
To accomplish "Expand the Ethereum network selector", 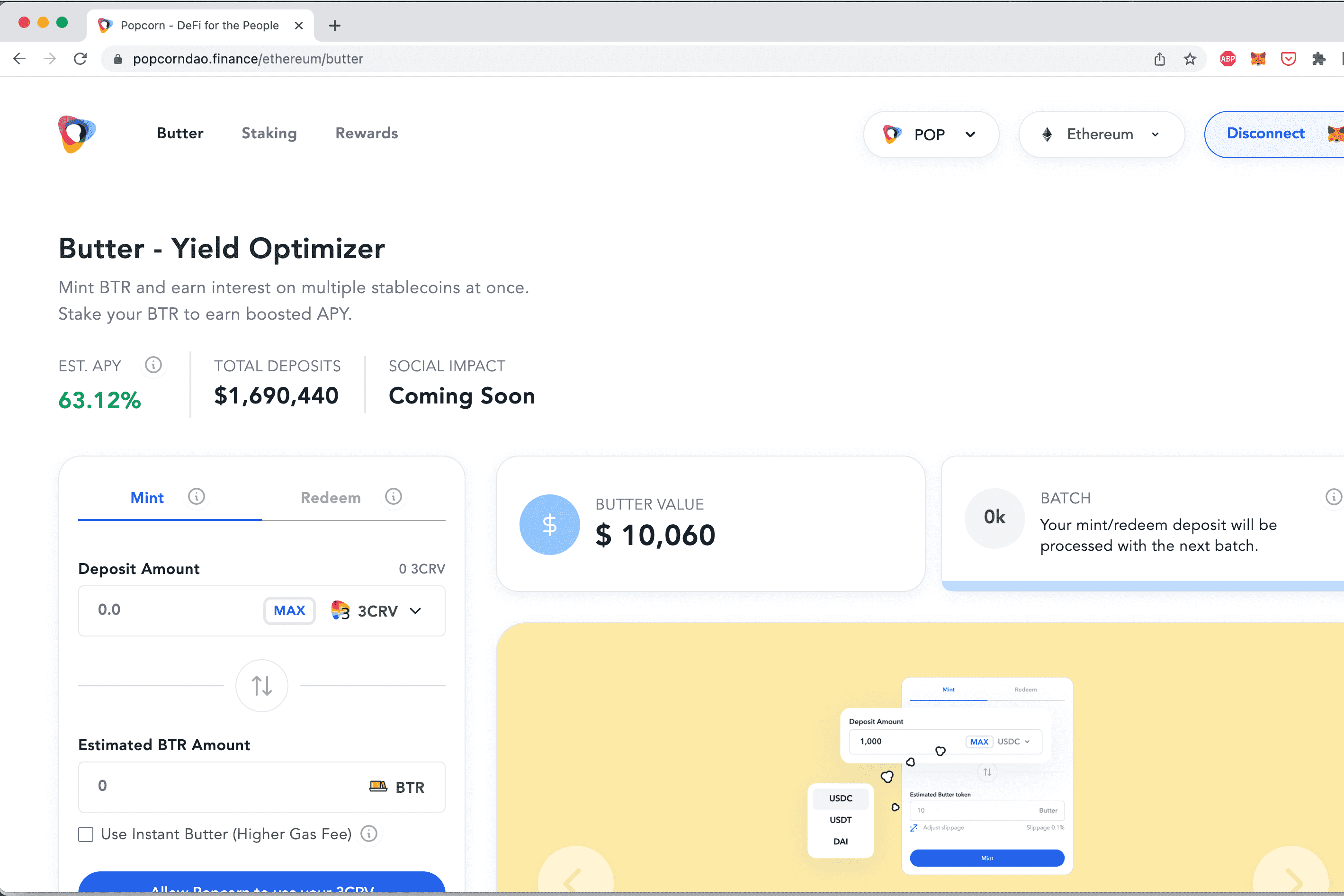I will click(1101, 134).
